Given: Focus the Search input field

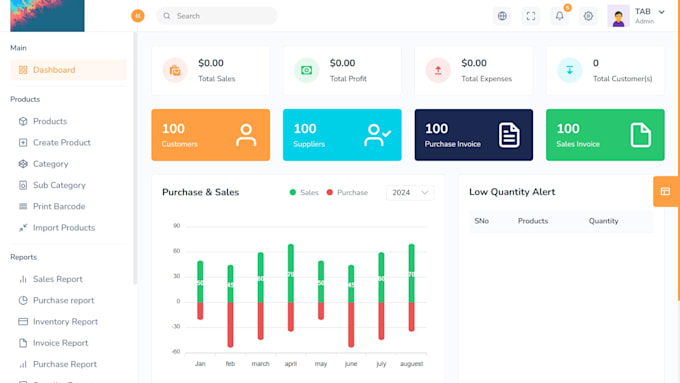Looking at the screenshot, I should (217, 16).
